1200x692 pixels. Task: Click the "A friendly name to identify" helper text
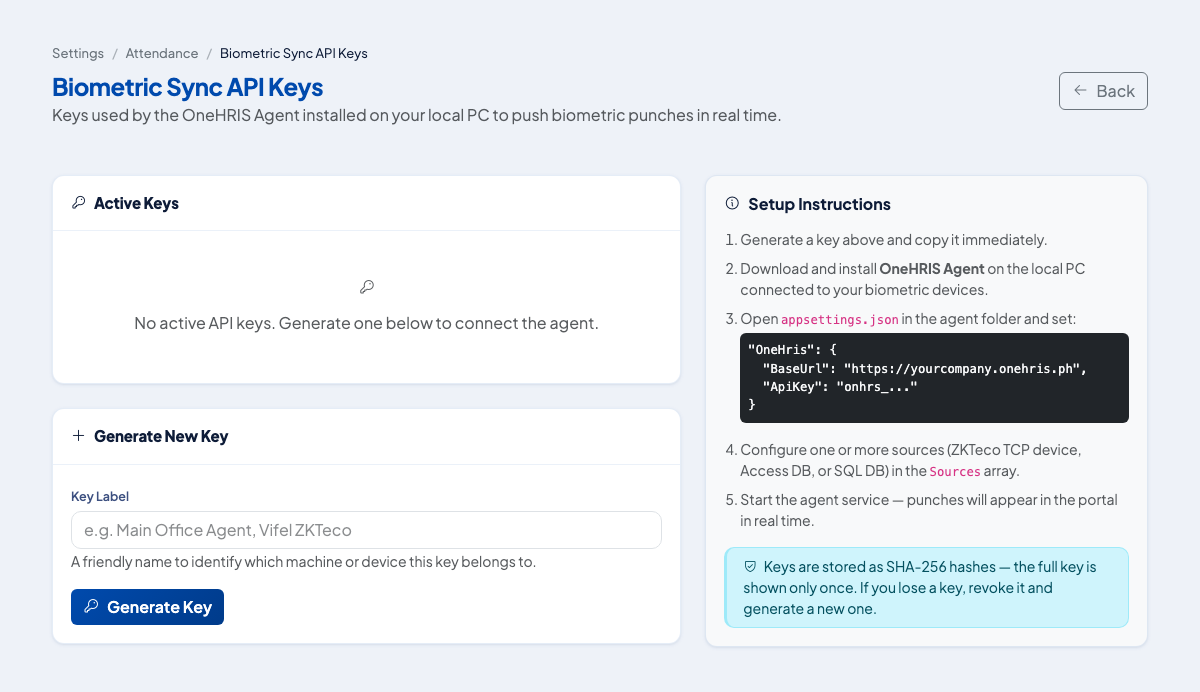point(304,562)
